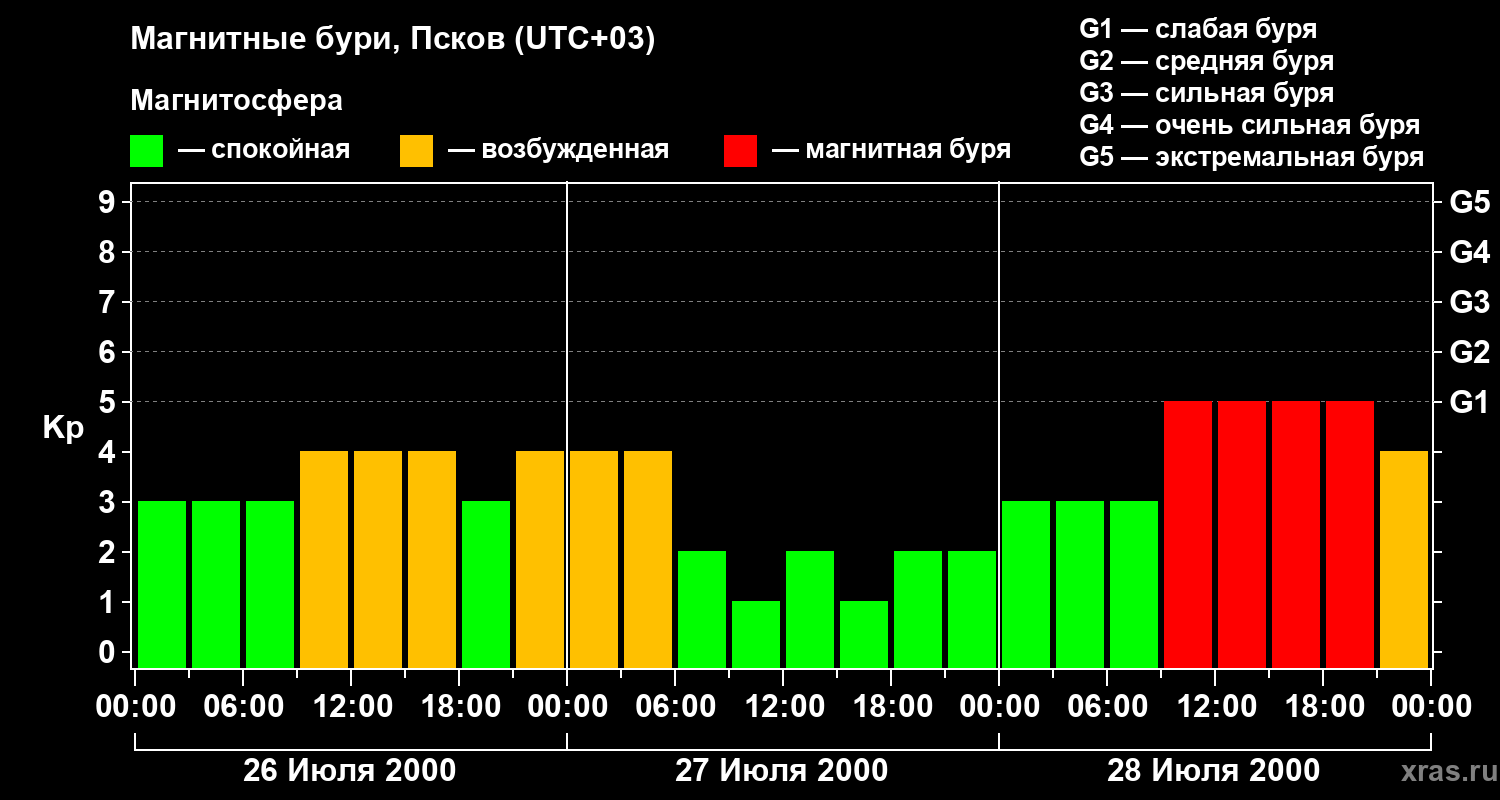Click the '5' value on Kp axis
Image resolution: width=1500 pixels, height=800 pixels.
109,402
